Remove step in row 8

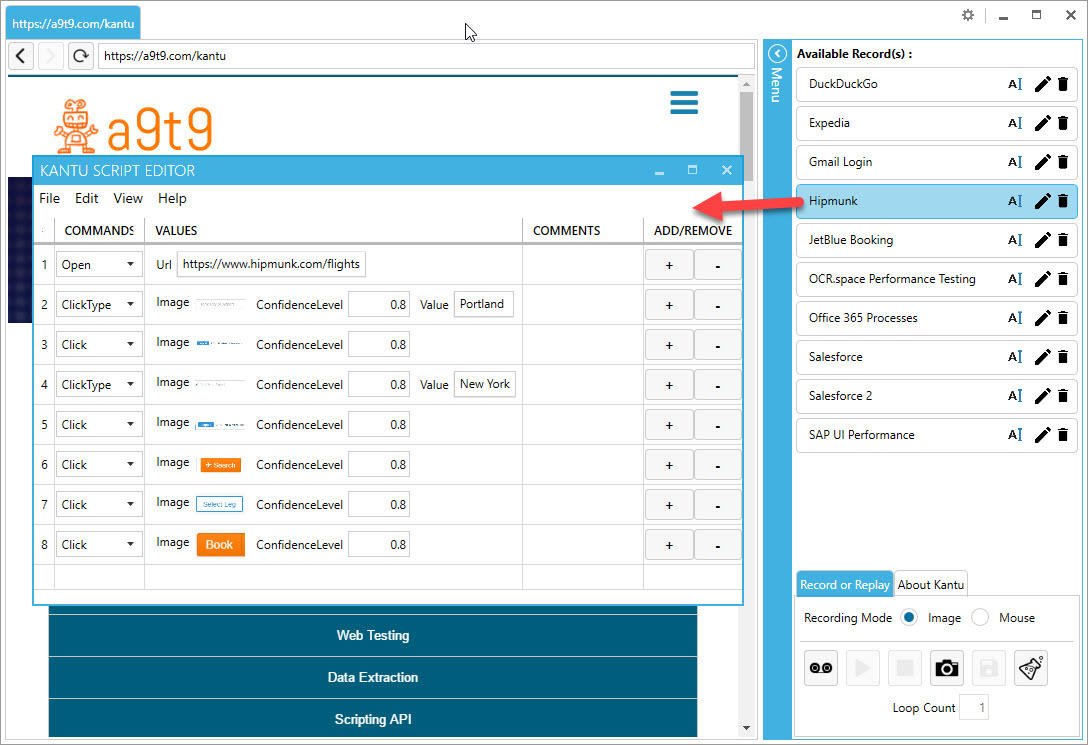pyautogui.click(x=717, y=545)
